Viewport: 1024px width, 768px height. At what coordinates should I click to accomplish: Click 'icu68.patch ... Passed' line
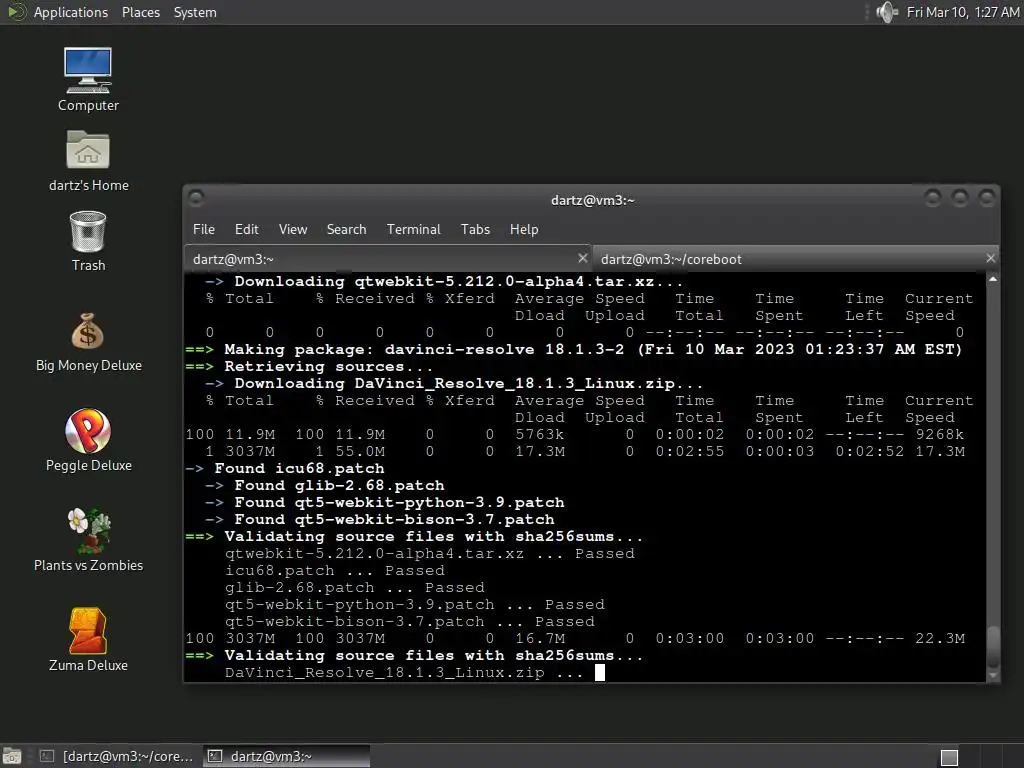[334, 570]
